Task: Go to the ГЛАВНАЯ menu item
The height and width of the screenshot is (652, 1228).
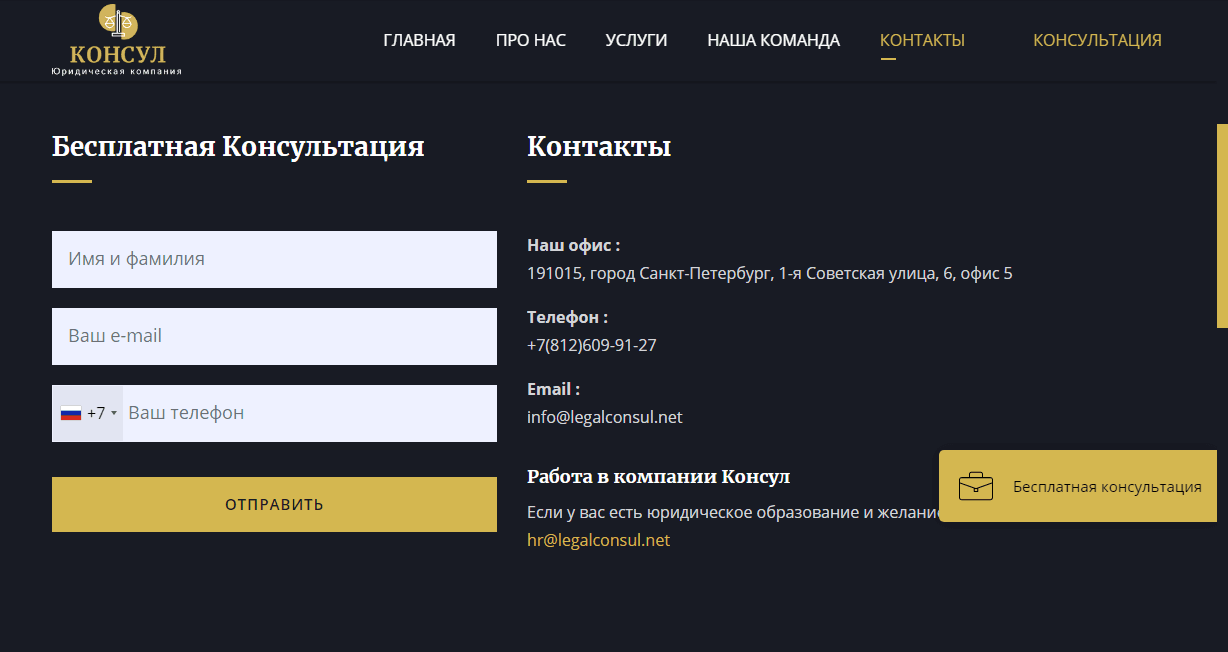Action: (419, 40)
